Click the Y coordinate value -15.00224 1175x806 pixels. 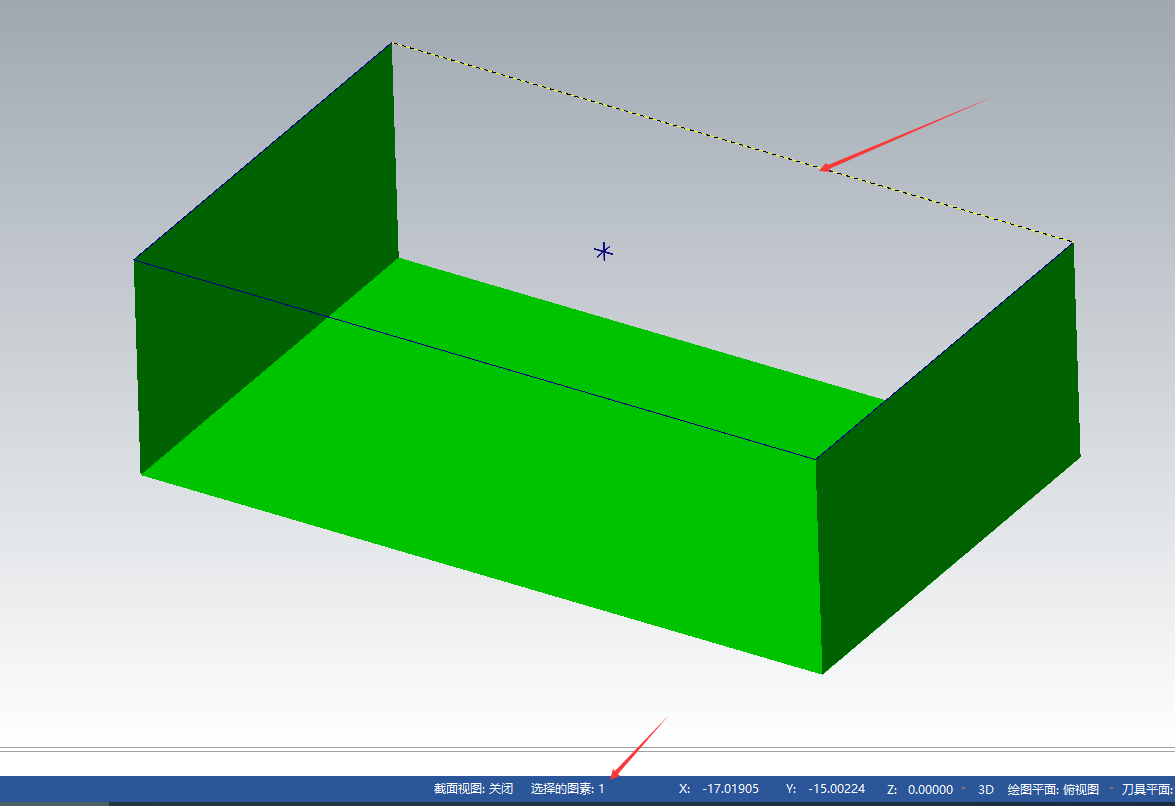[836, 789]
